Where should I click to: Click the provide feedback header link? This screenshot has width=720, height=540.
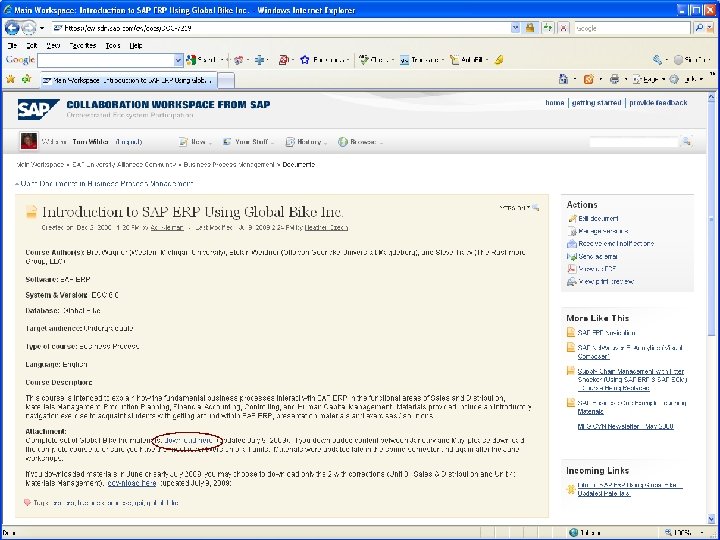point(658,103)
